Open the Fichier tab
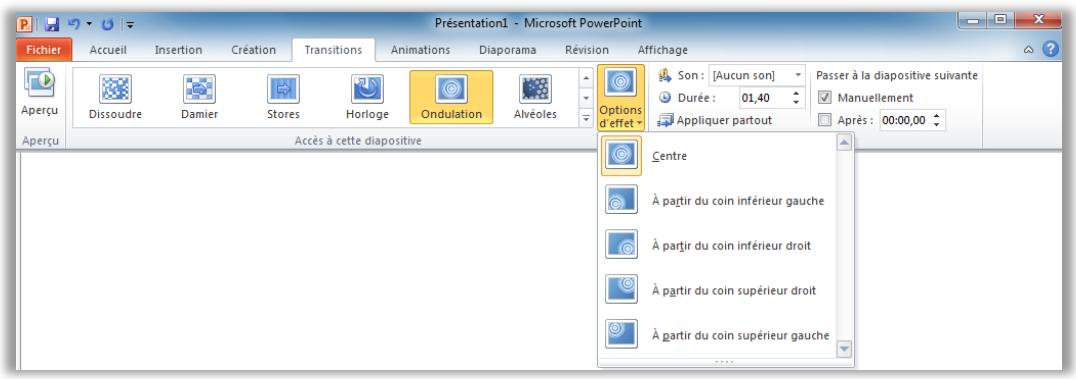Screen dimensions: 1076x379 (x=43, y=49)
